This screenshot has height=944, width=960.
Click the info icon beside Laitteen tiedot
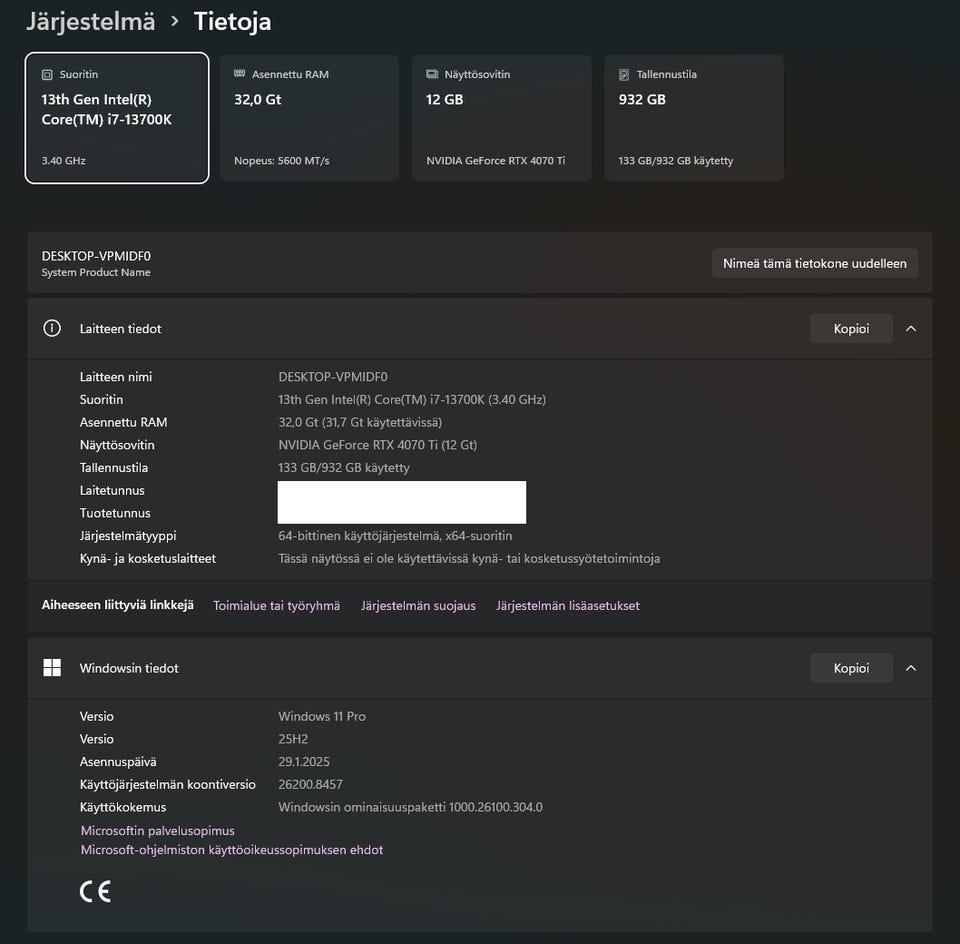[52, 328]
